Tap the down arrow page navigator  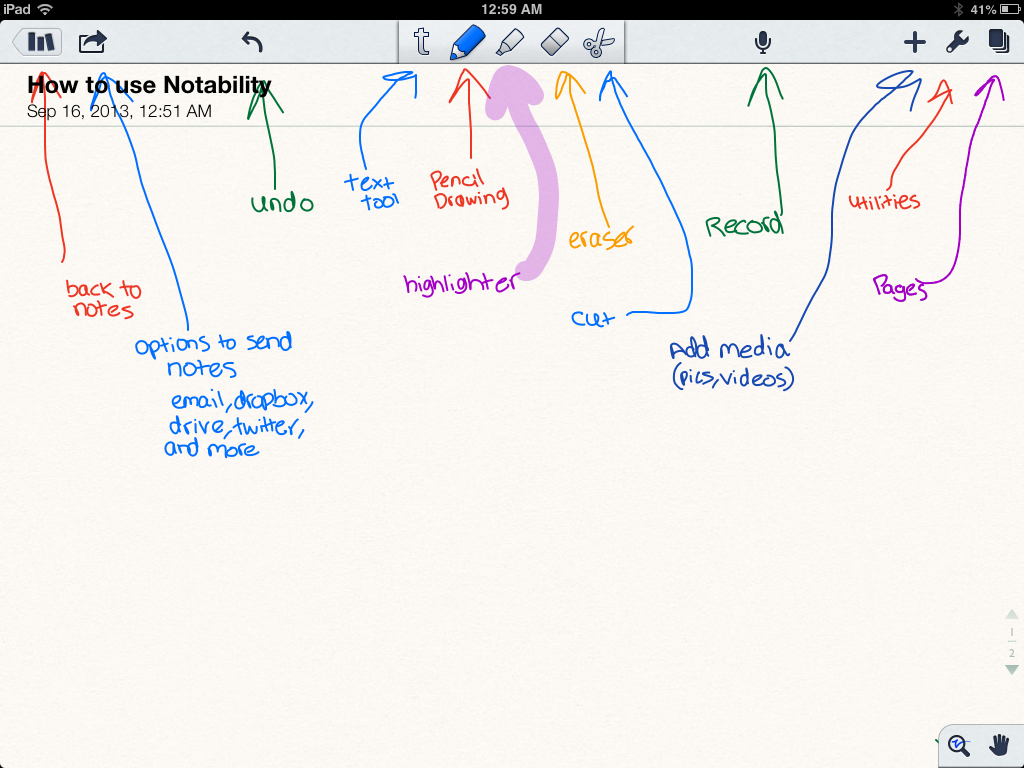pyautogui.click(x=1012, y=670)
